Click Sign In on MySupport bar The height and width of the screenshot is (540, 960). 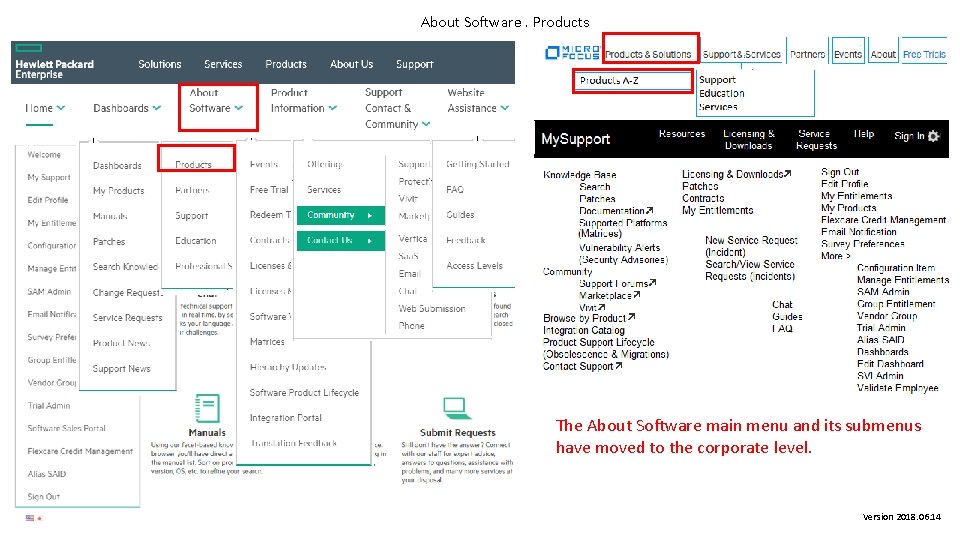[x=909, y=136]
